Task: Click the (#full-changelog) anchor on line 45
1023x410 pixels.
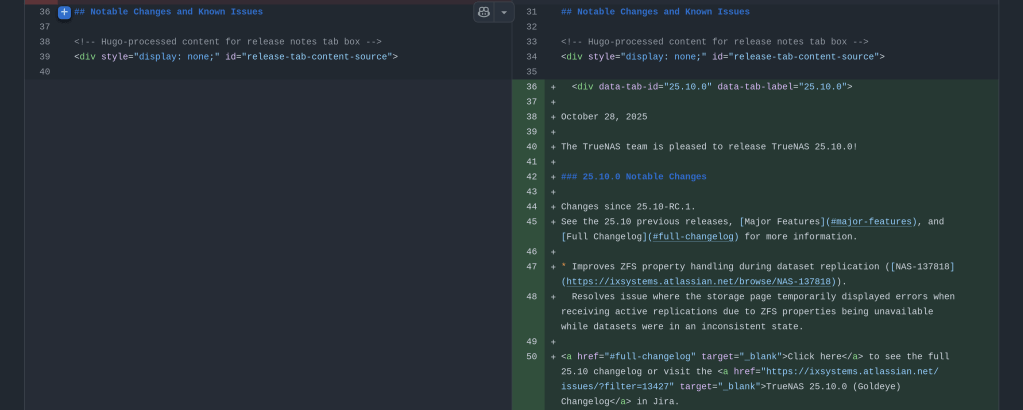Action: [693, 237]
